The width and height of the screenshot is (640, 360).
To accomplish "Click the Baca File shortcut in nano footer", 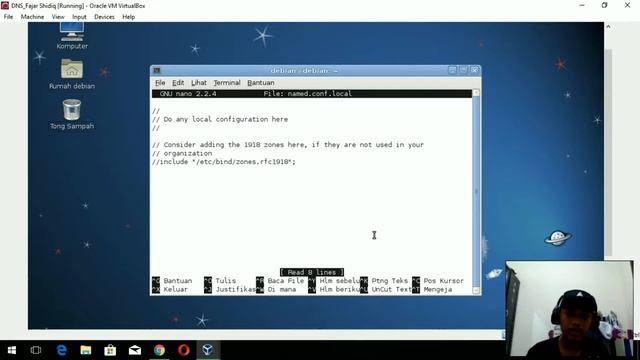I will point(280,280).
